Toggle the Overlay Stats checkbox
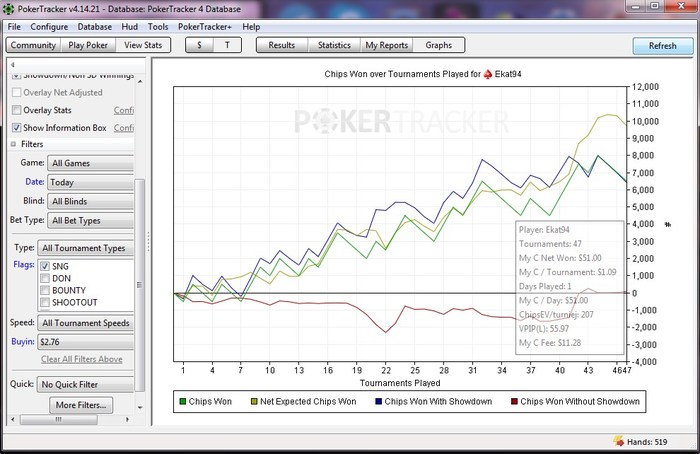 pos(17,110)
